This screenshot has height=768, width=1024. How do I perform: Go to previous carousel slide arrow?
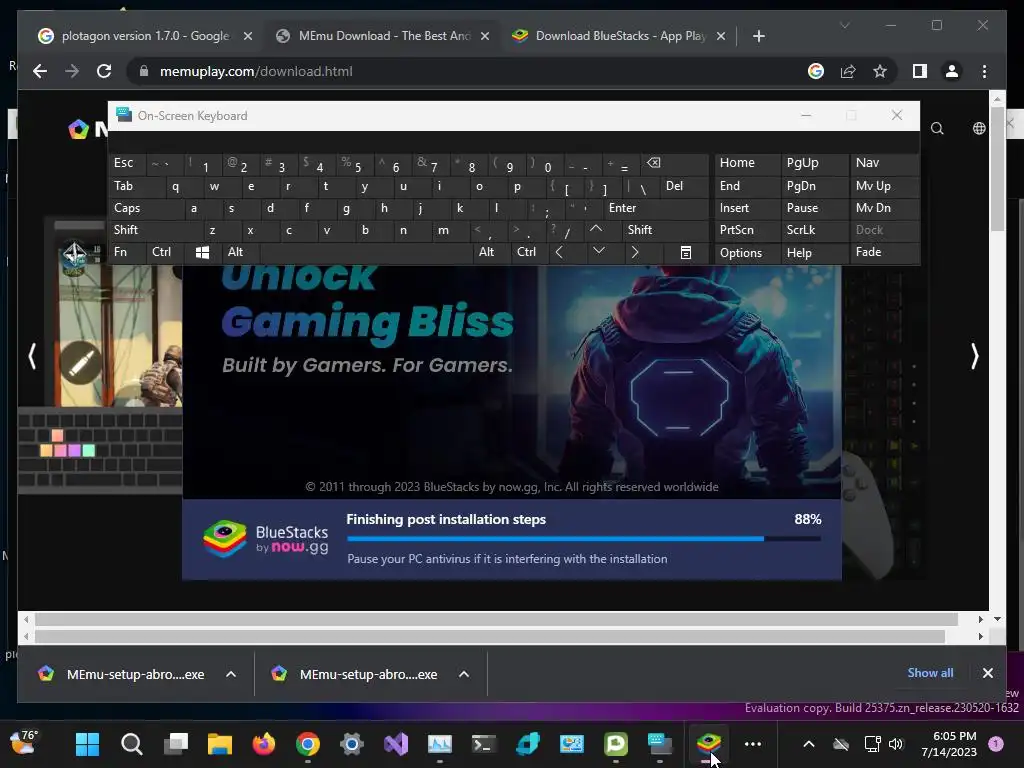point(32,357)
